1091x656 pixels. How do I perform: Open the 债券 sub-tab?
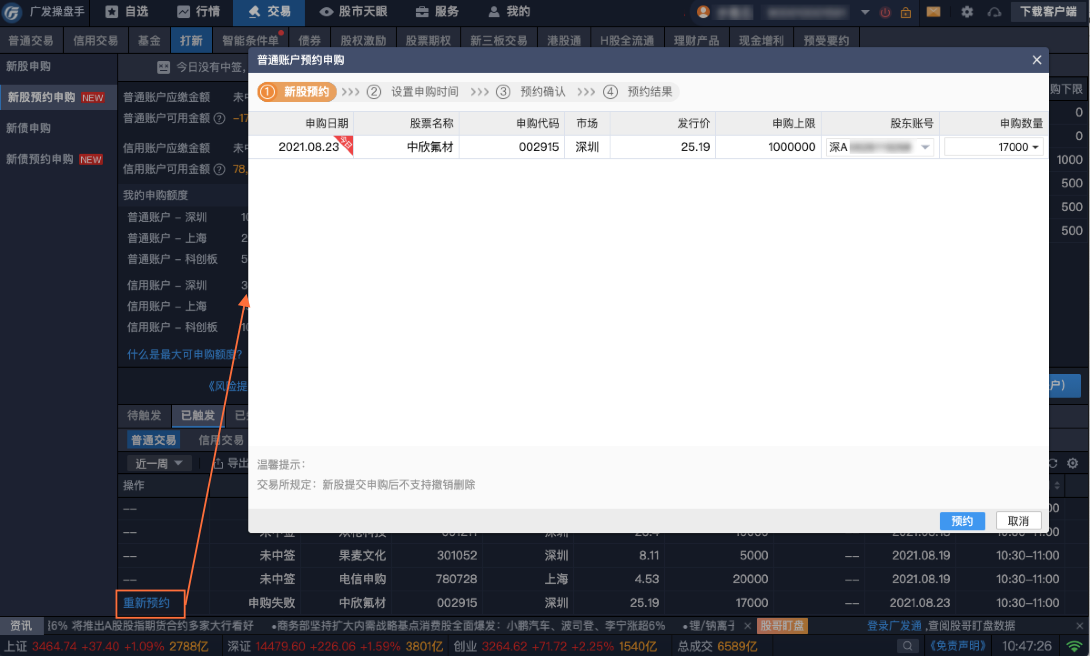pyautogui.click(x=310, y=40)
